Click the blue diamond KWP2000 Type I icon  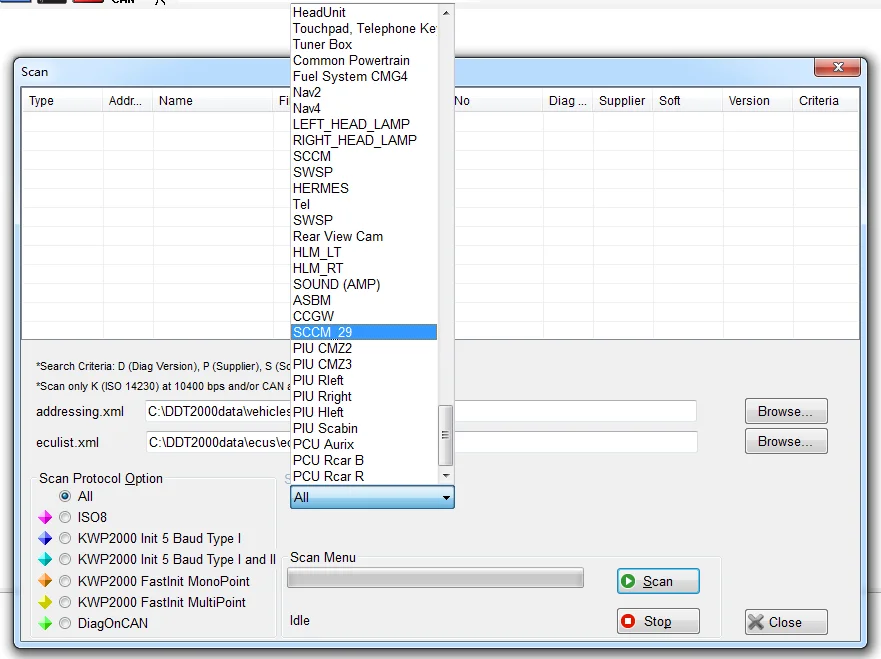[x=45, y=538]
